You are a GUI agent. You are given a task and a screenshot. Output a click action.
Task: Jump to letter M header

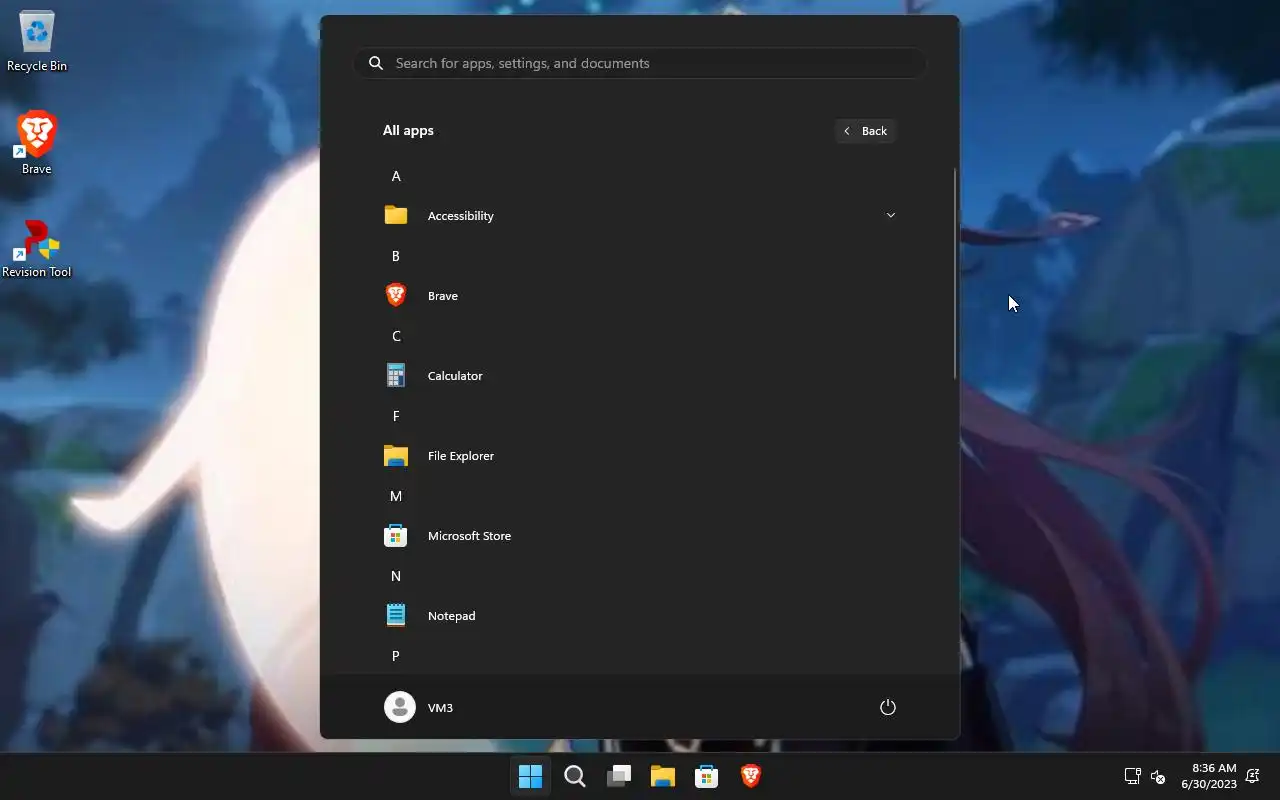(396, 496)
